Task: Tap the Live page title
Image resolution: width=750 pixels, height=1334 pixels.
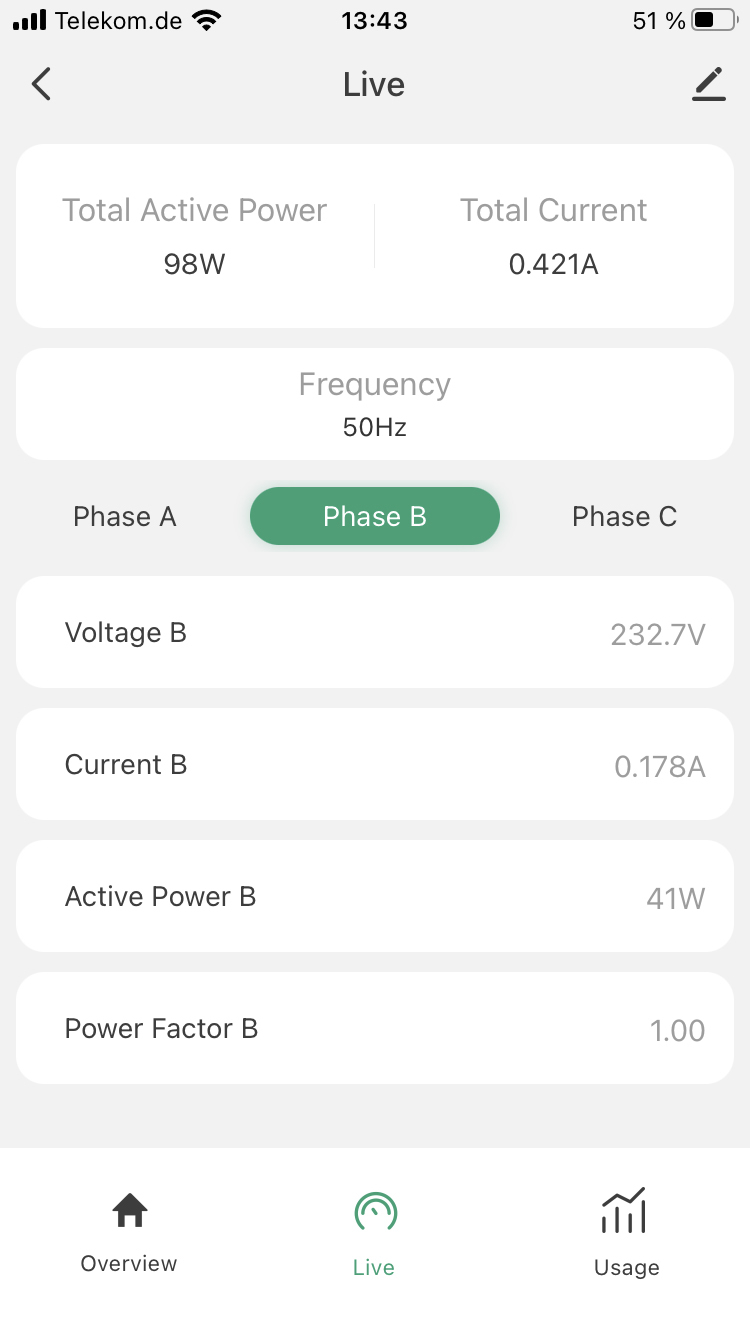Action: (x=374, y=85)
